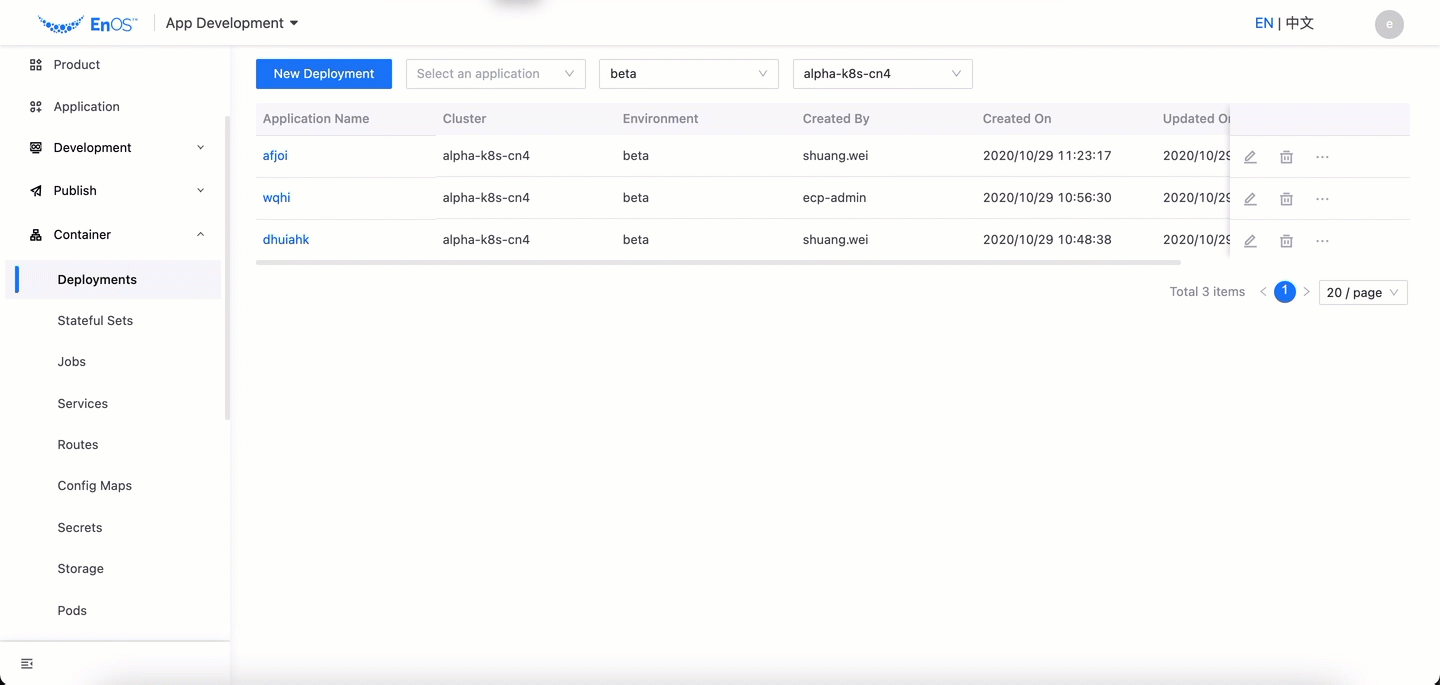This screenshot has width=1440, height=685.
Task: Delete the afjoi deployment using trash icon
Action: (x=1286, y=157)
